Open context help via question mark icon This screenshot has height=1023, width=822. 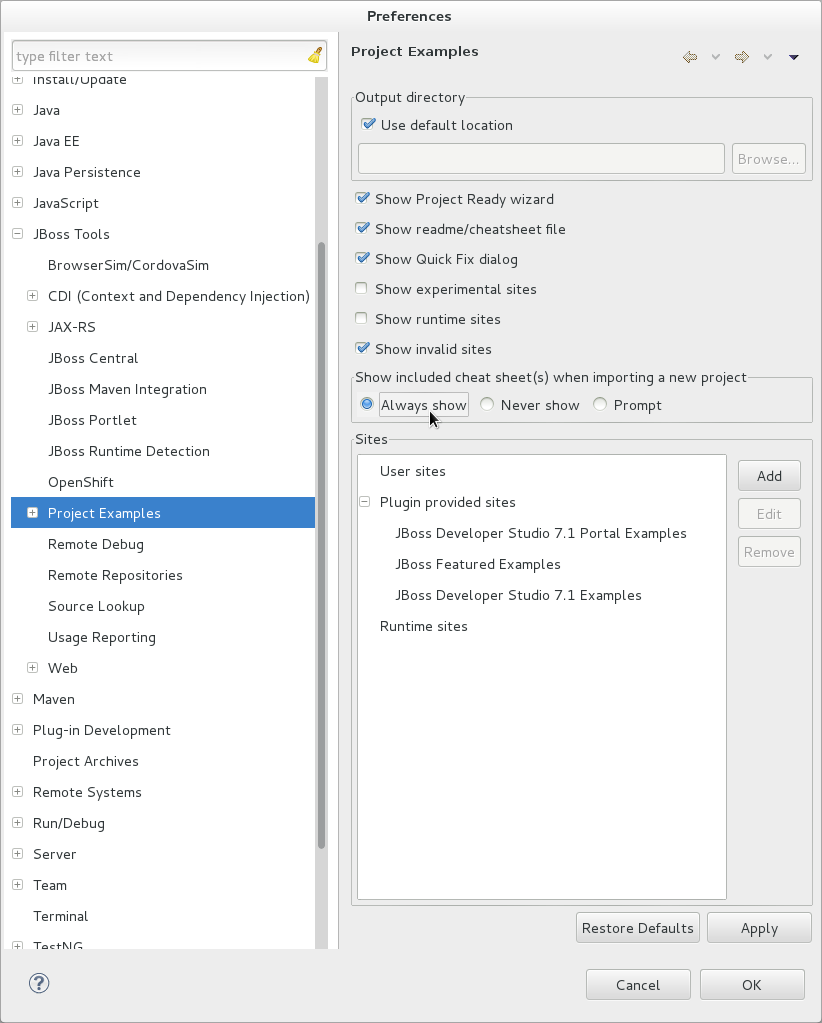pyautogui.click(x=39, y=983)
